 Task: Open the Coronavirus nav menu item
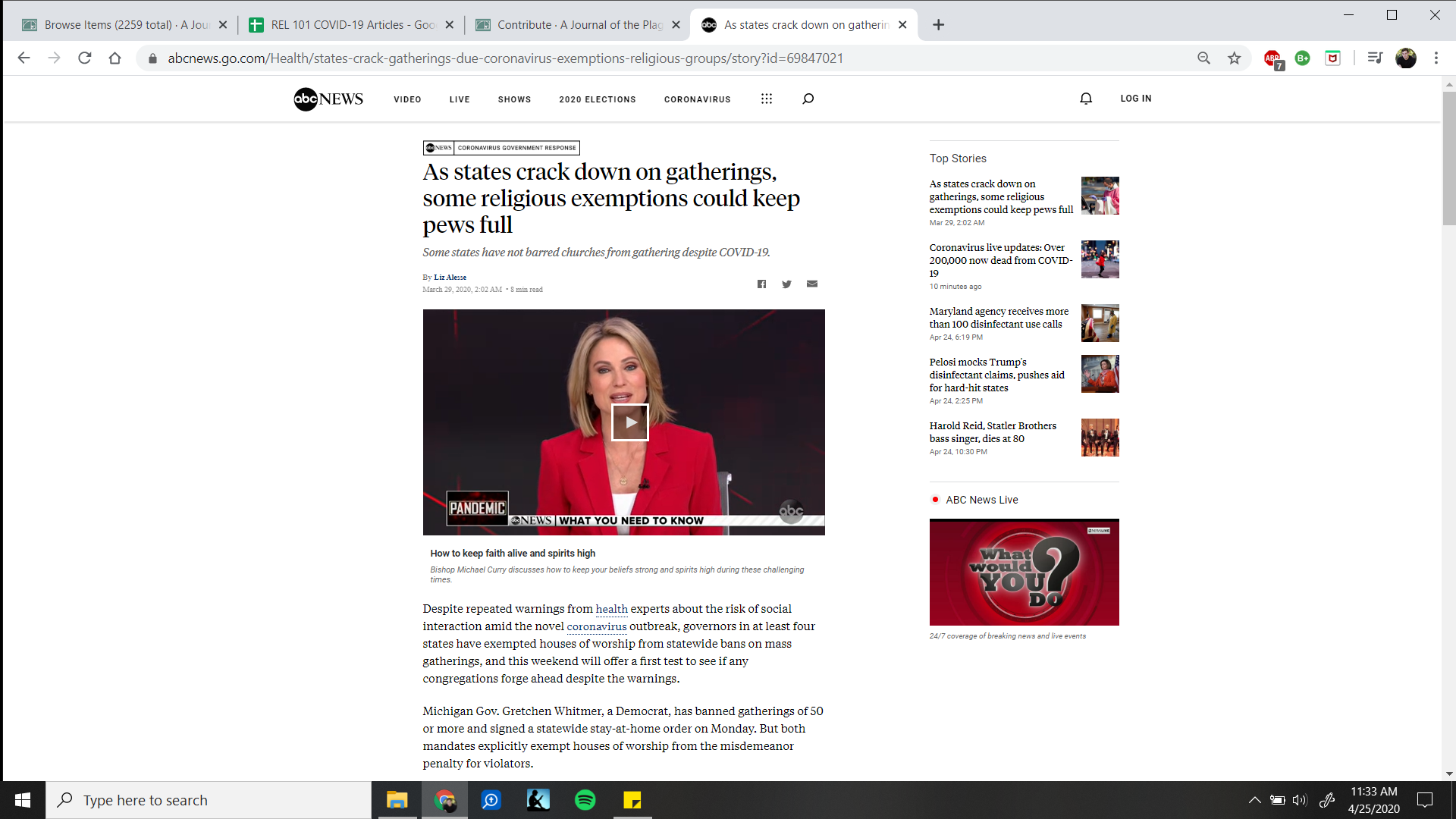(x=697, y=99)
